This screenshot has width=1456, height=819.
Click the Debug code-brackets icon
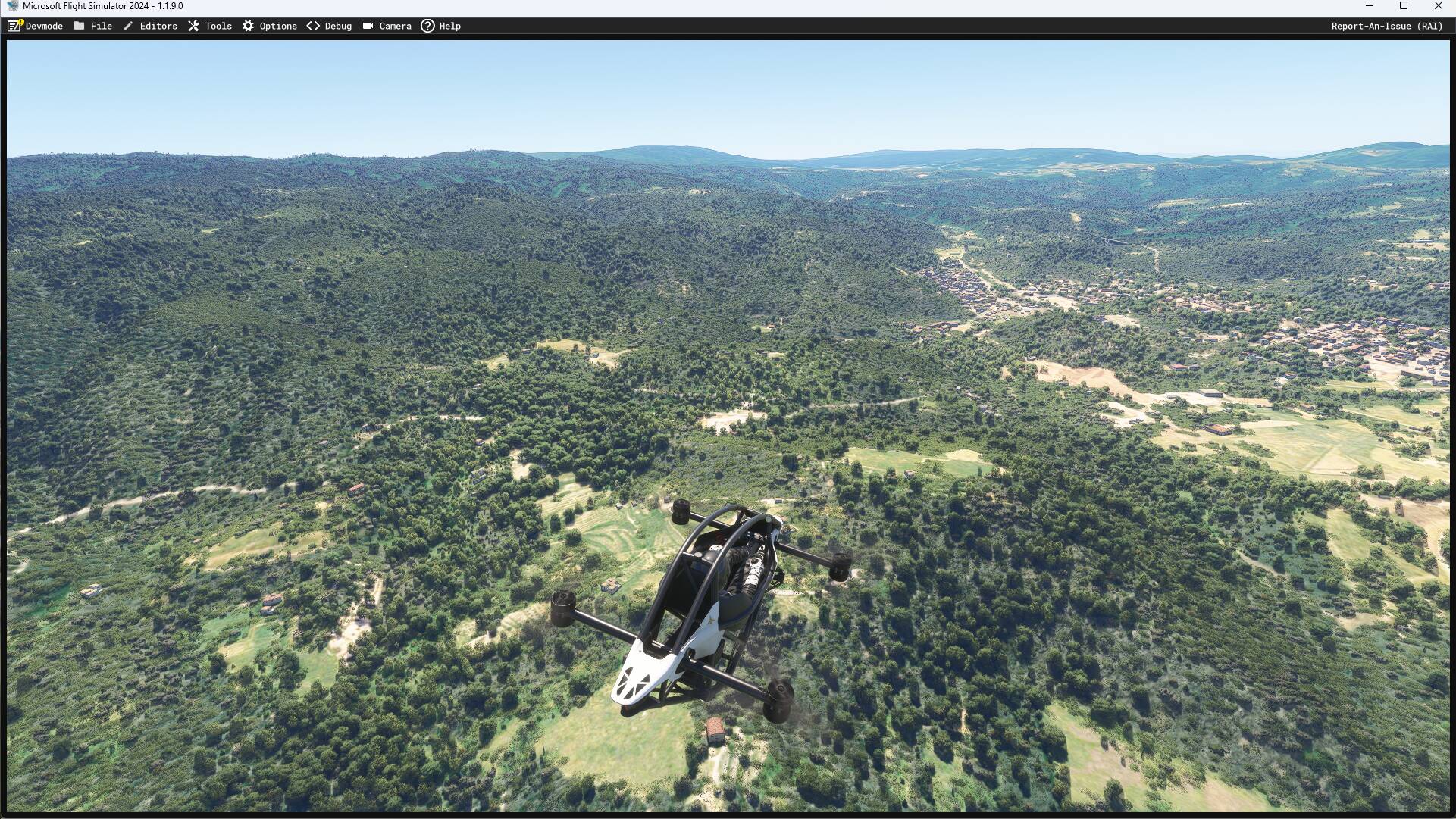pos(313,26)
